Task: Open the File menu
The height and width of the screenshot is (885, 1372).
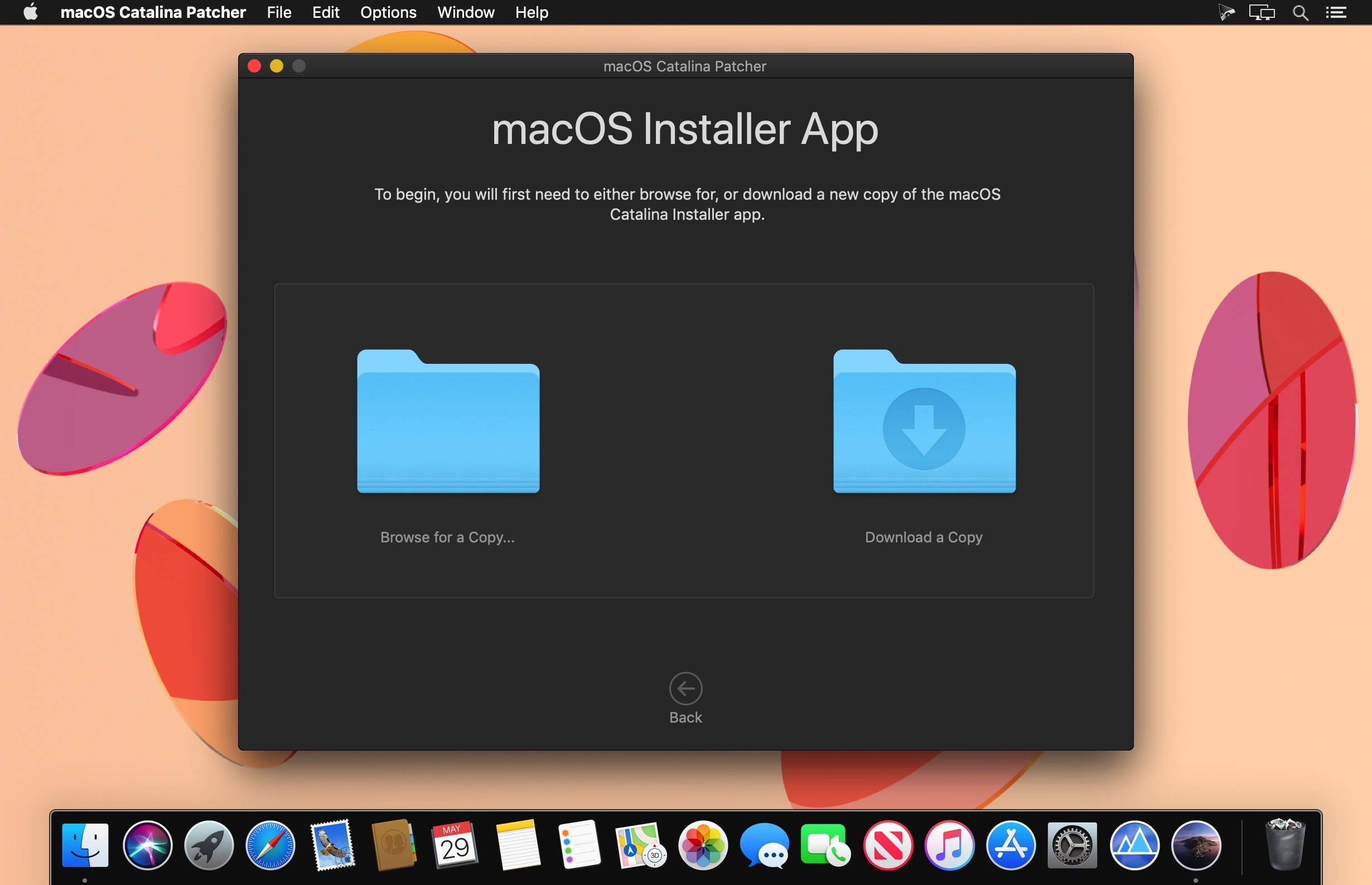Action: pos(279,12)
